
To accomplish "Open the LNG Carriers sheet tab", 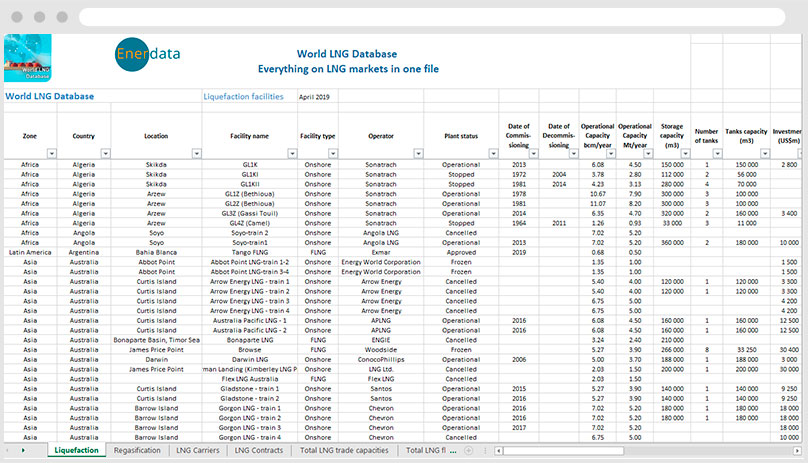I will pyautogui.click(x=199, y=451).
